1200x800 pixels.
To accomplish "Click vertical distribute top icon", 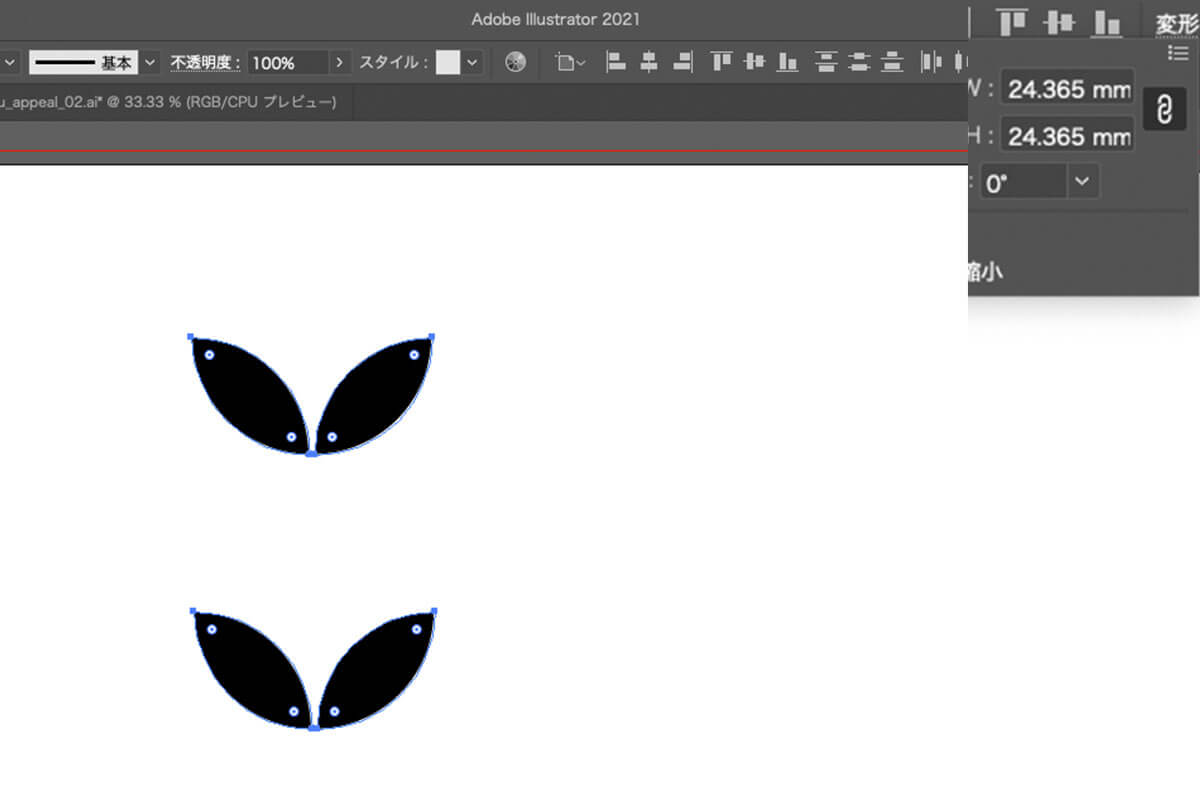I will [825, 62].
